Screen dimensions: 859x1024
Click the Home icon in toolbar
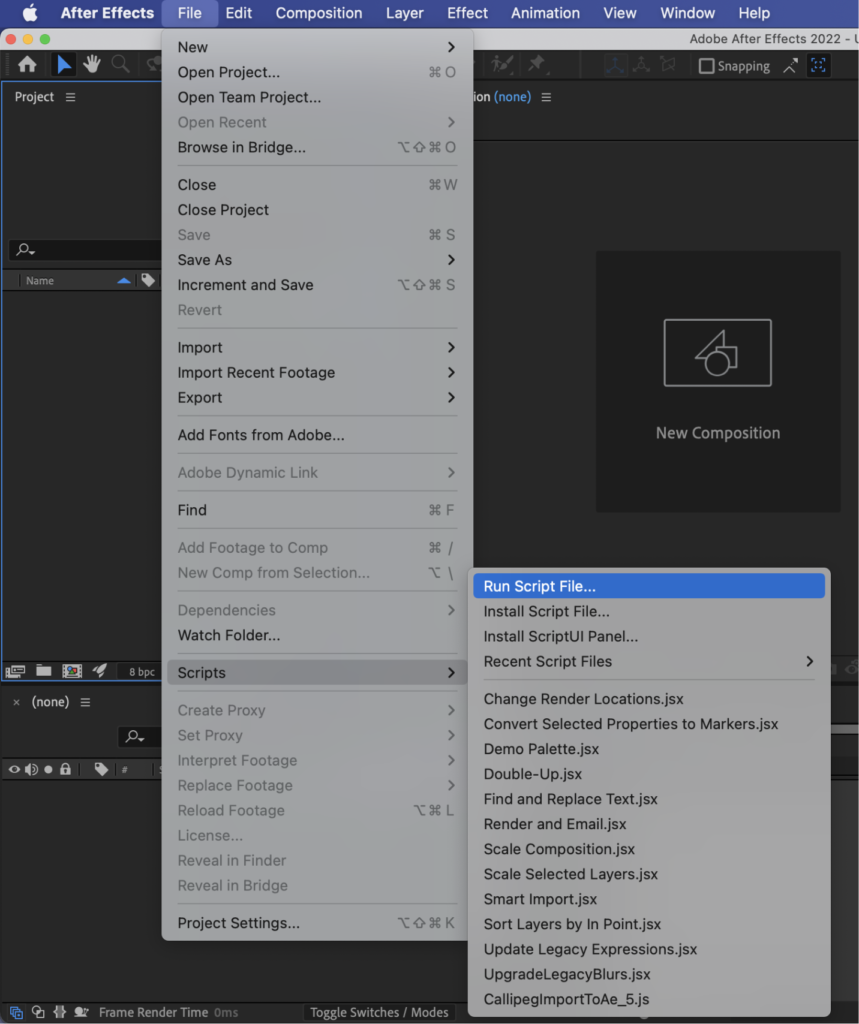pyautogui.click(x=27, y=64)
